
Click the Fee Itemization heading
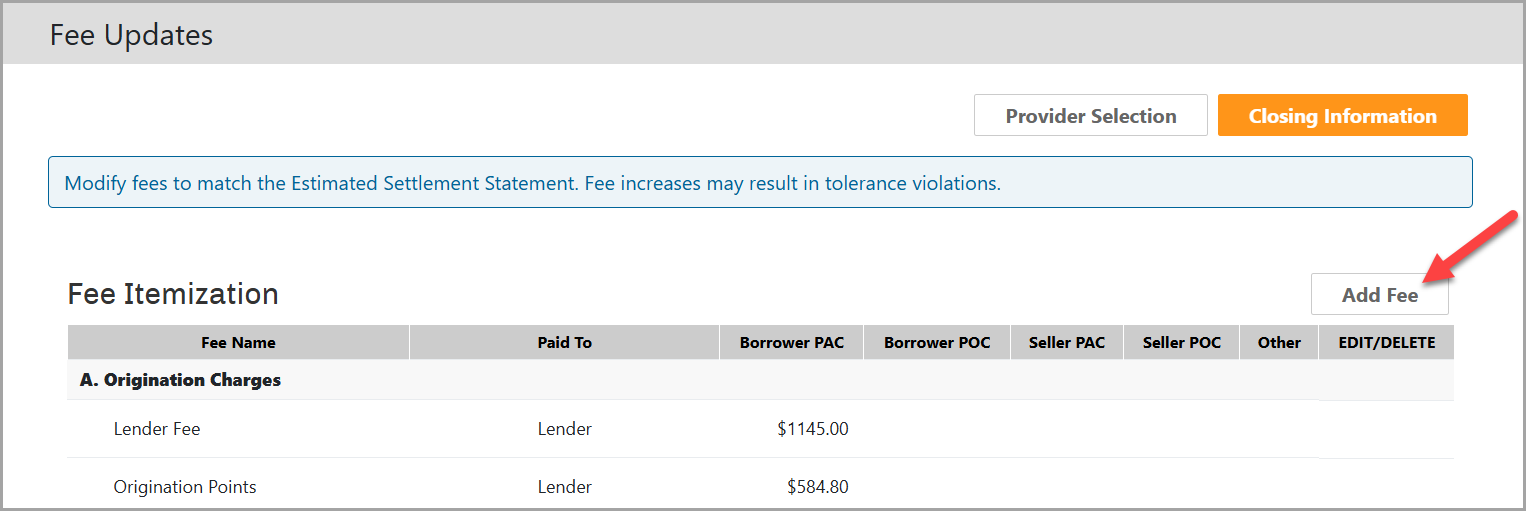click(x=173, y=294)
